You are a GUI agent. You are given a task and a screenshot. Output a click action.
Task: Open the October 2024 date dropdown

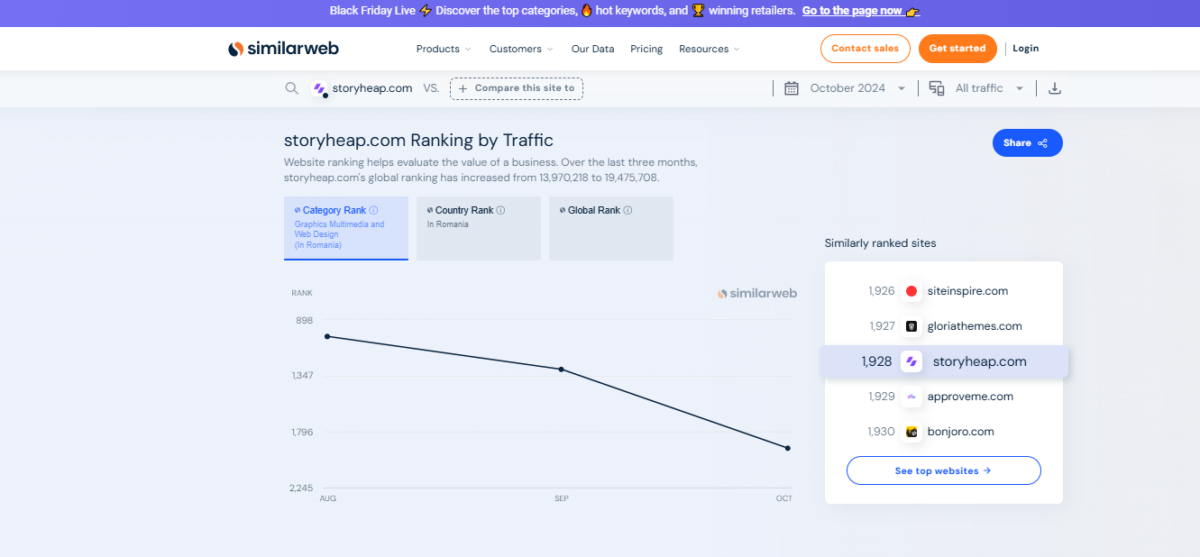point(856,88)
